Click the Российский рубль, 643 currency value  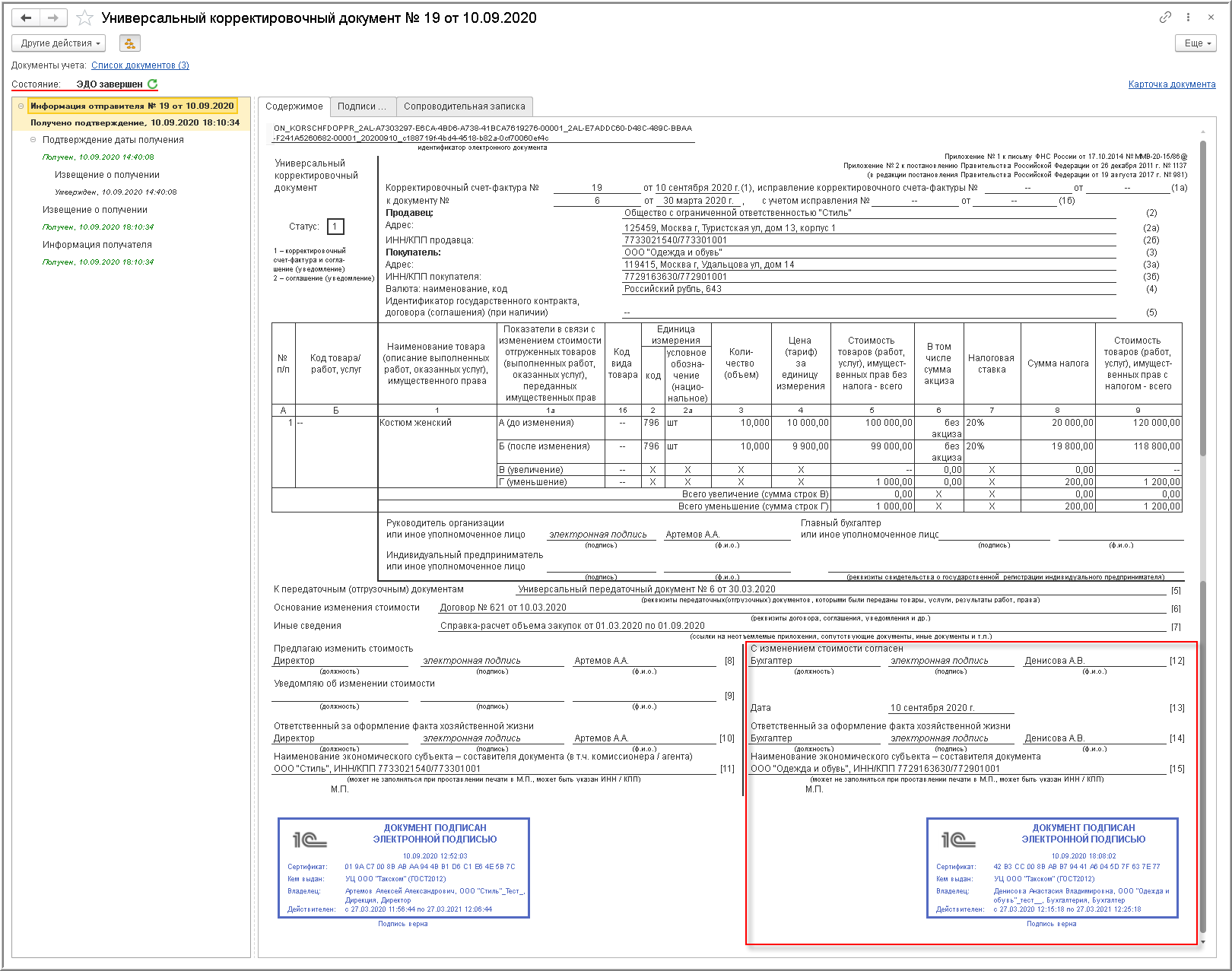click(x=673, y=289)
